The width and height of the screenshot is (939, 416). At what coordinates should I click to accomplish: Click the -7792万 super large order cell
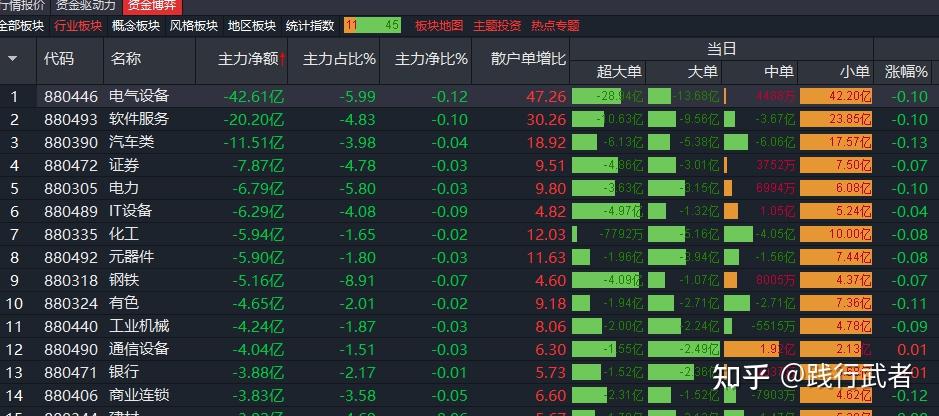[607, 234]
